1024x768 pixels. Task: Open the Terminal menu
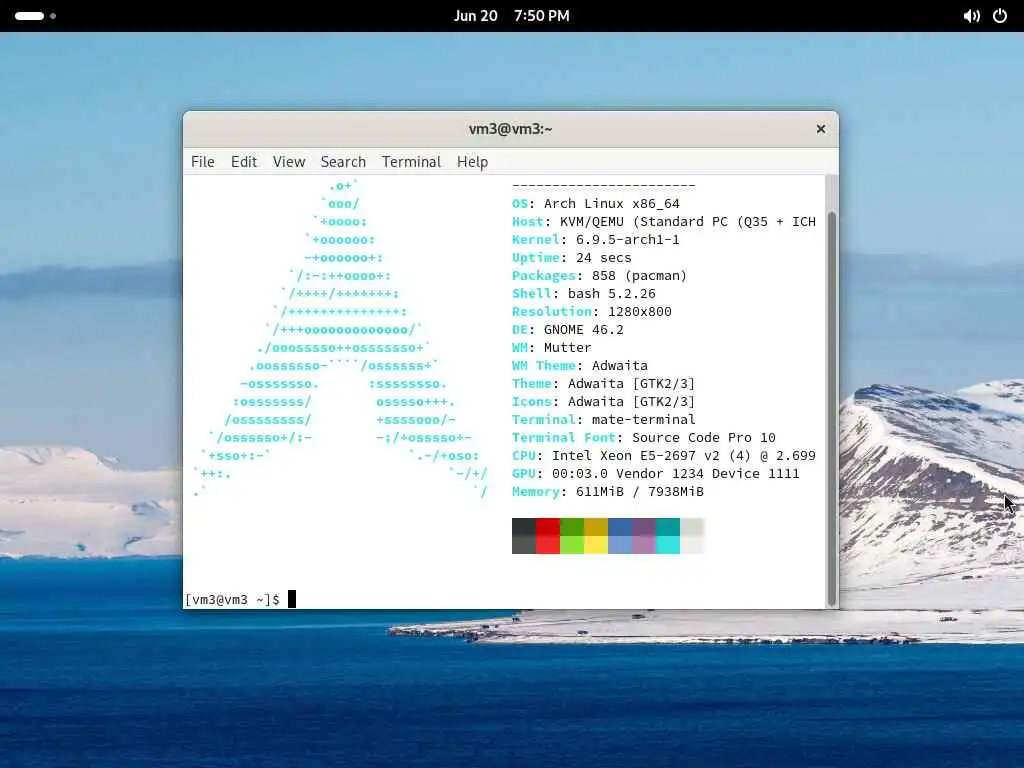pyautogui.click(x=411, y=162)
